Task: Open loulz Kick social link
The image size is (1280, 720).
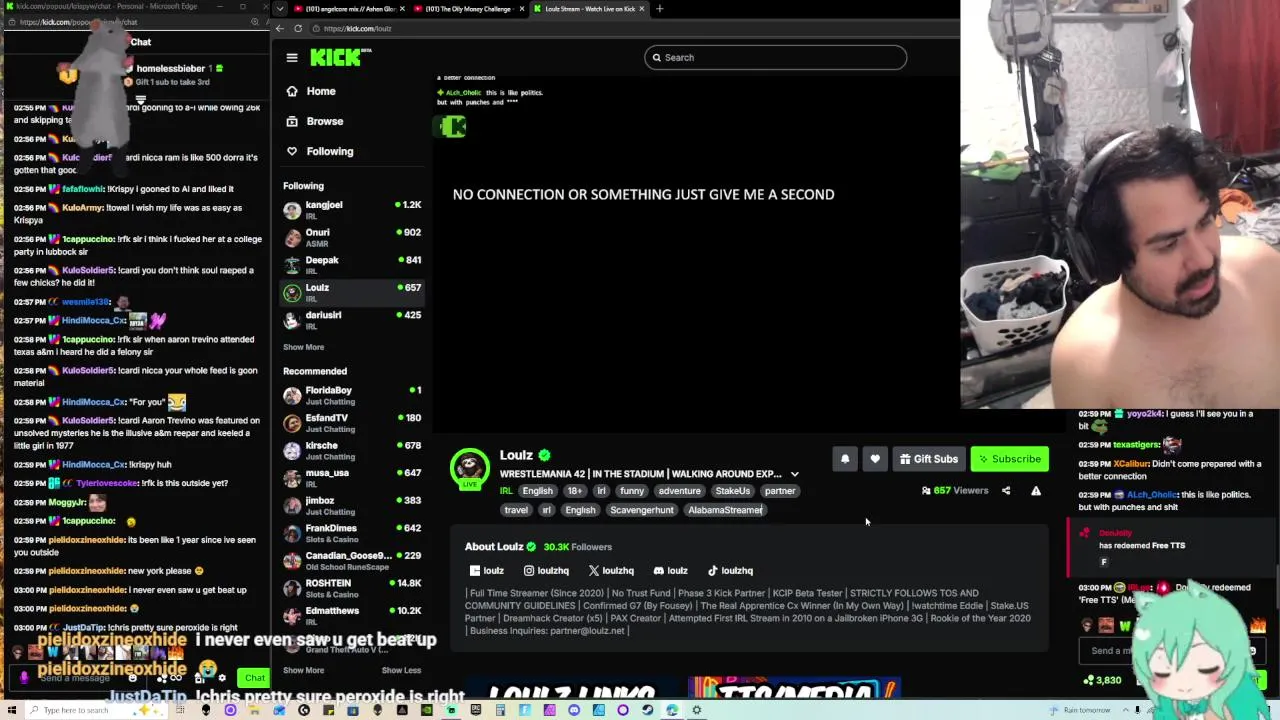Action: point(487,571)
